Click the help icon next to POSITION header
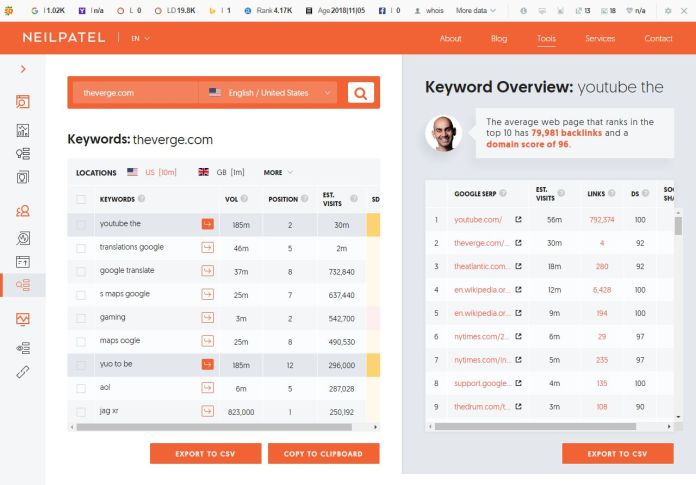Screen dimensions: 696x485 point(304,198)
